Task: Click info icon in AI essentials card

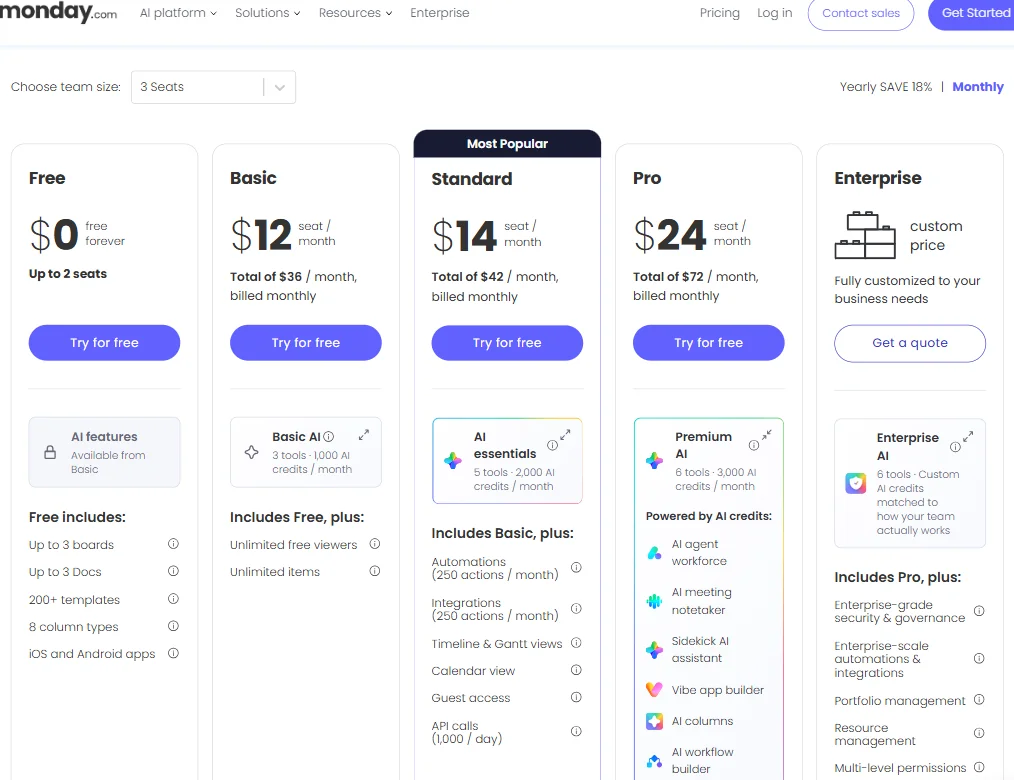Action: [x=552, y=445]
